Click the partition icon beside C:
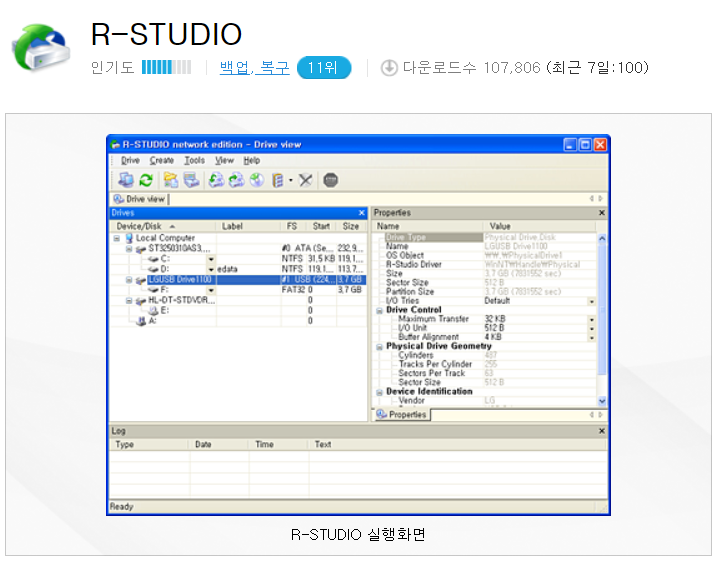 coord(153,259)
